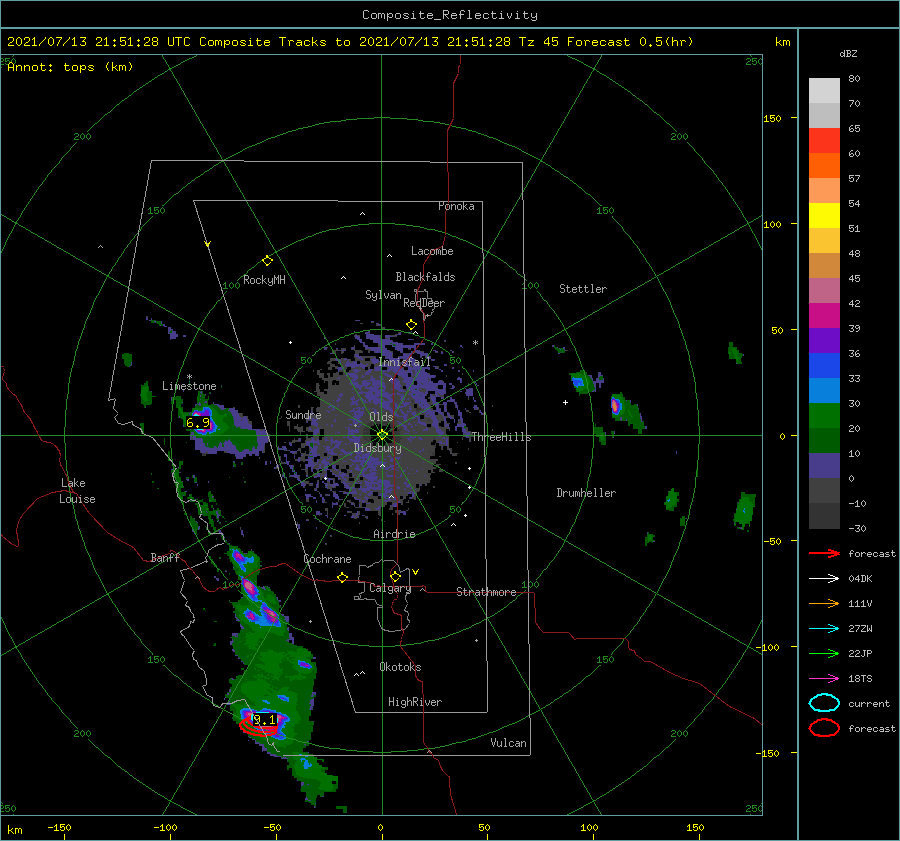900x841 pixels.
Task: Click the ThreeHills label
Action: [501, 437]
